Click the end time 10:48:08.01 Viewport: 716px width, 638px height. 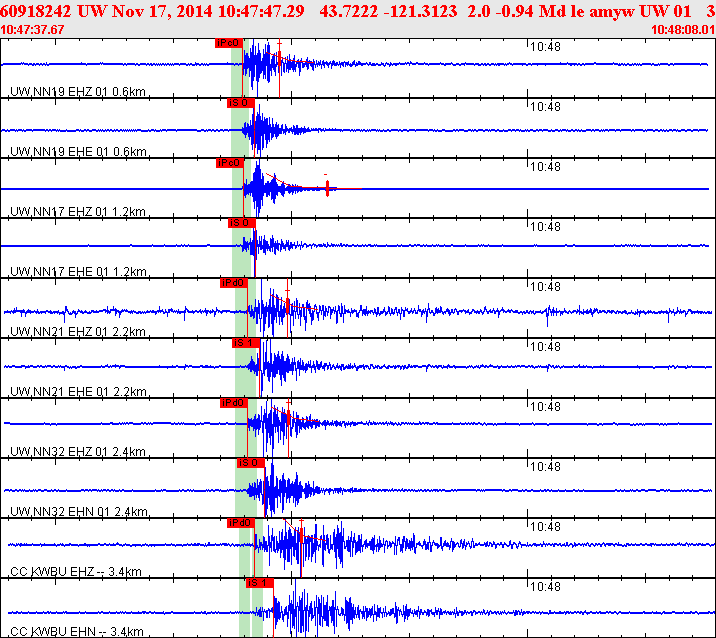683,30
